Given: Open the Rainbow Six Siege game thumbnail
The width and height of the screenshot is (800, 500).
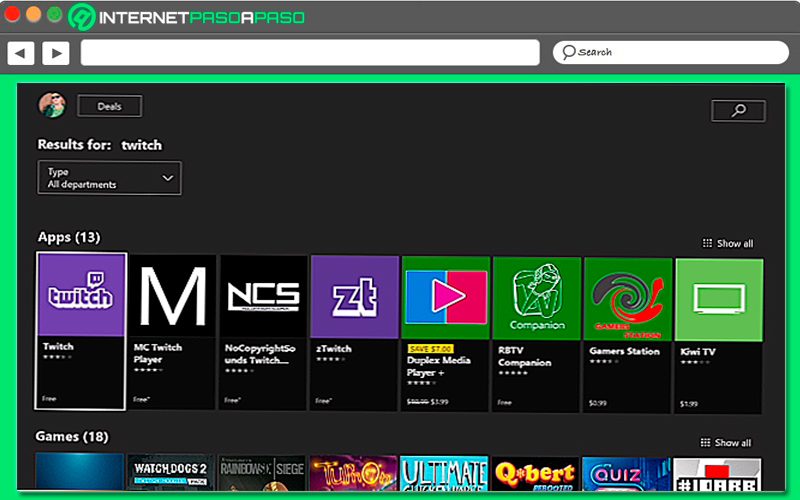Looking at the screenshot, I should [262, 473].
